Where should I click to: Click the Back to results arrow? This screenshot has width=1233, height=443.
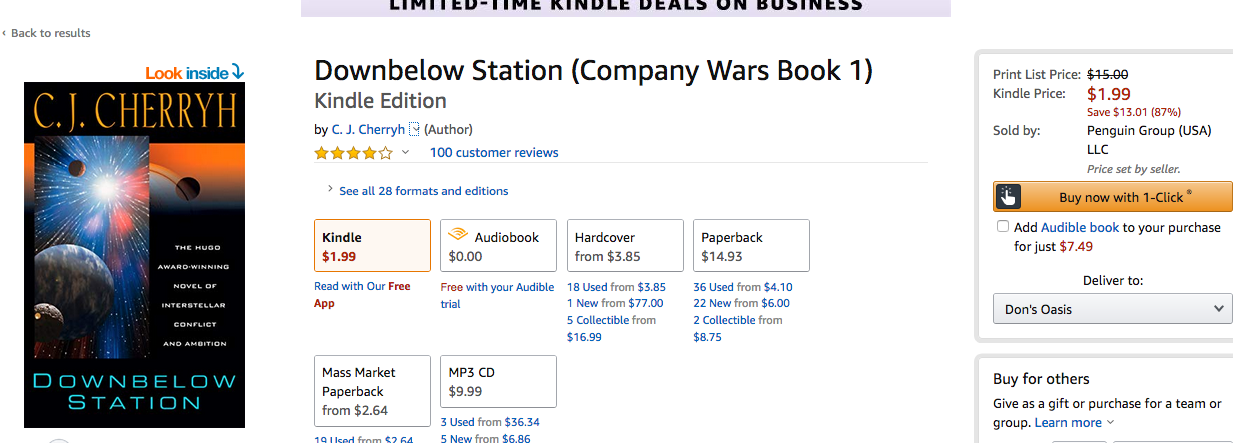(x=4, y=34)
